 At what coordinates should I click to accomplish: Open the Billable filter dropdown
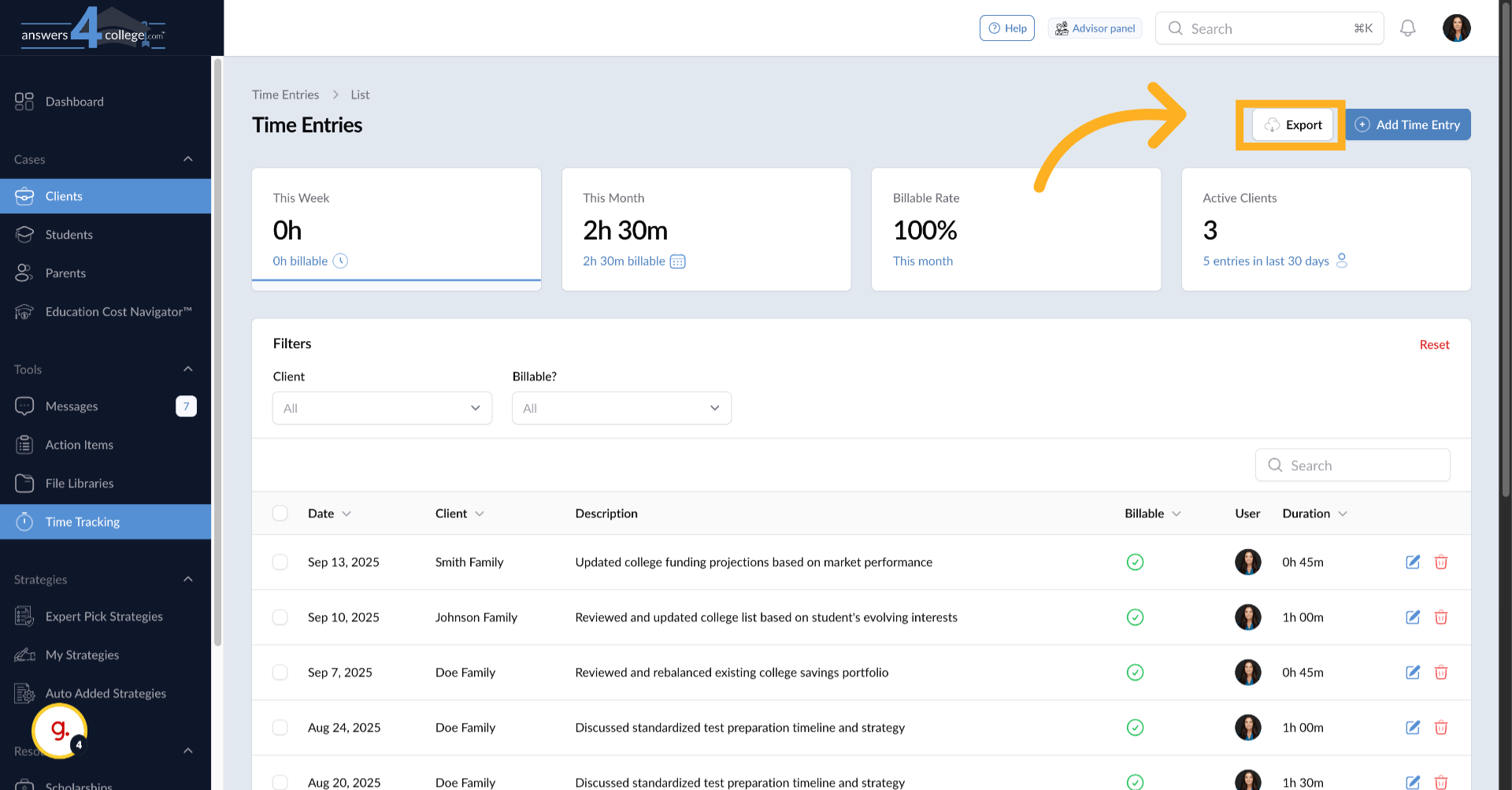(x=621, y=408)
